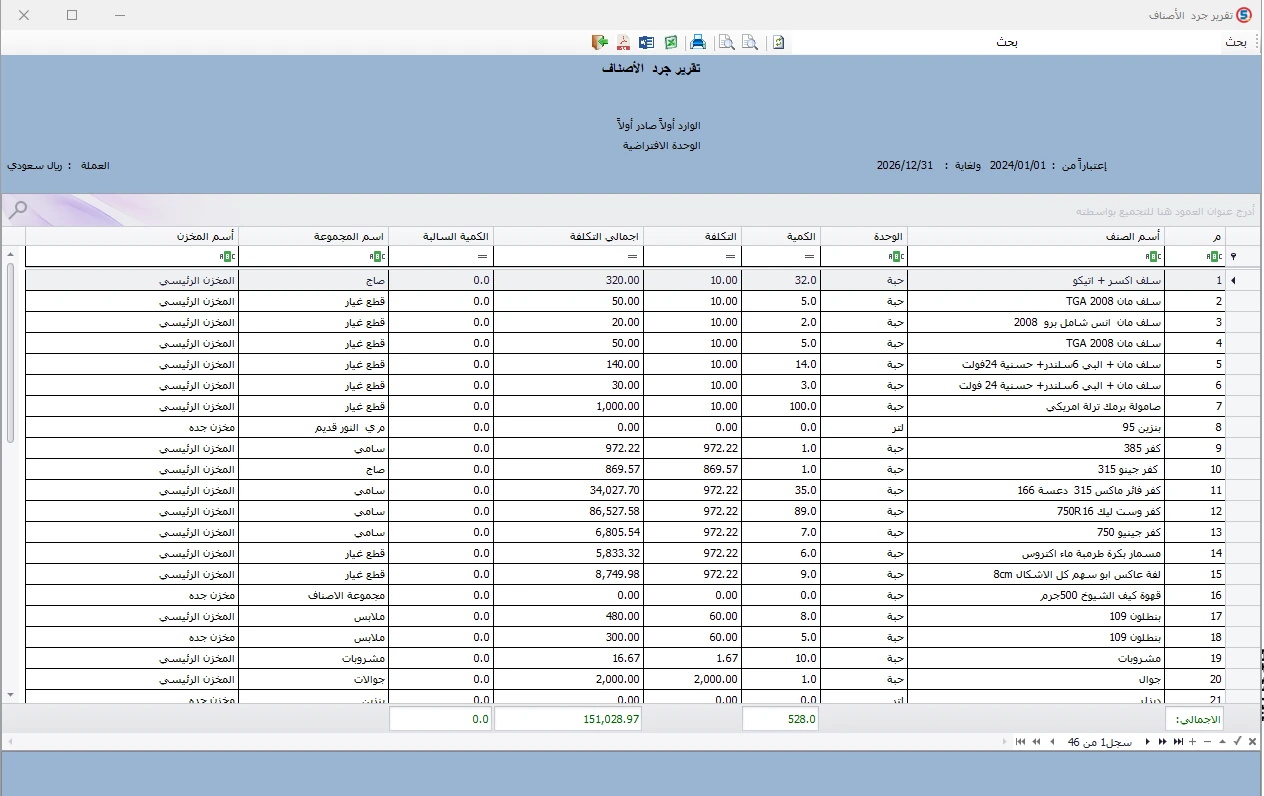Go to the first record in the navigator
The height and width of the screenshot is (796, 1264).
pos(1019,741)
